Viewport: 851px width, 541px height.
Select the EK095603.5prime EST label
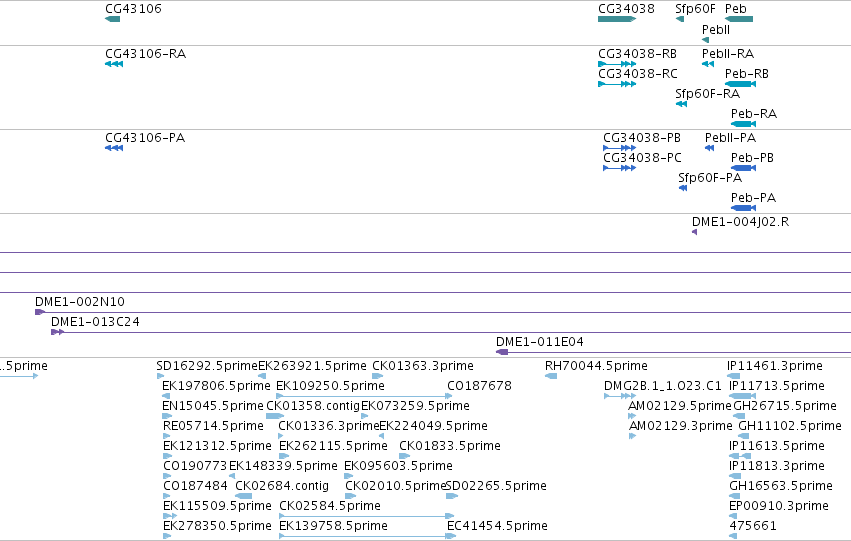(x=398, y=466)
